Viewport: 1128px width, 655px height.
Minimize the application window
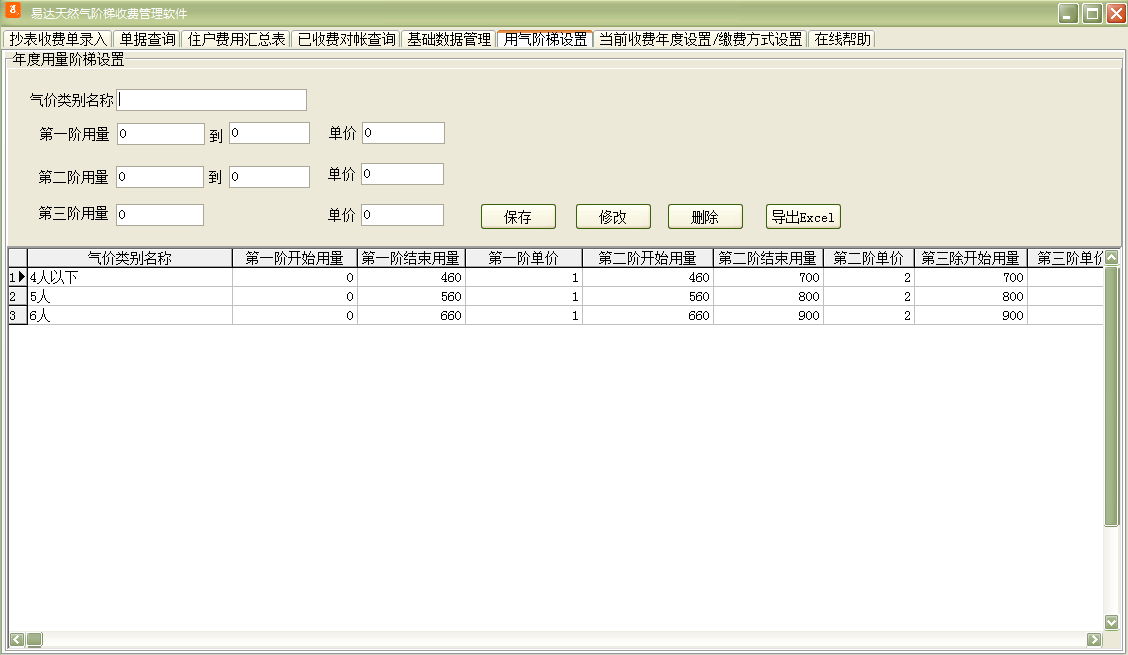pos(1068,13)
